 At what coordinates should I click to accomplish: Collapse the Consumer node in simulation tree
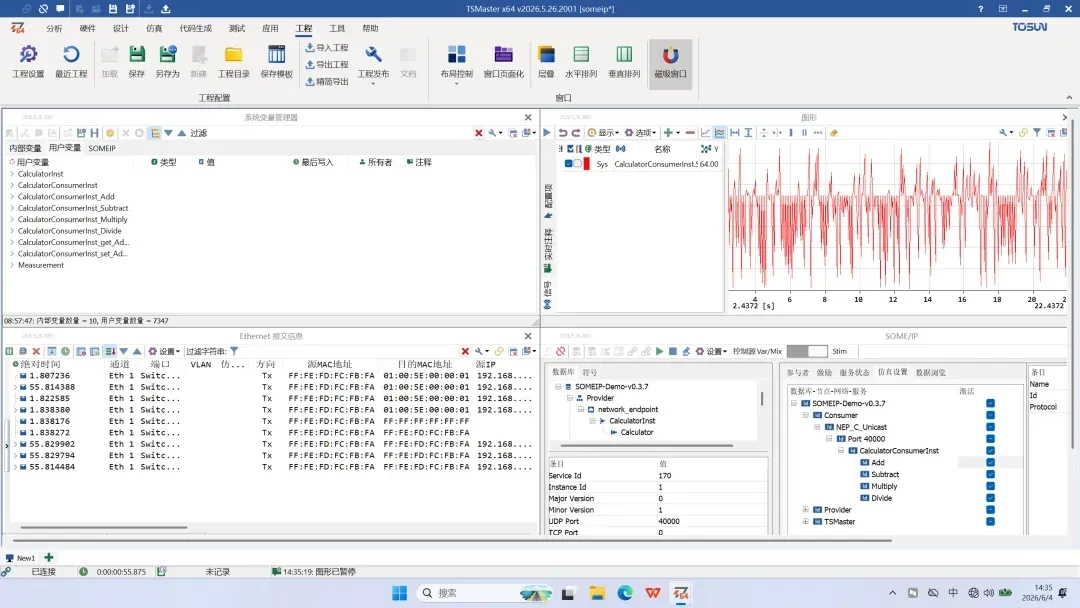pos(805,415)
